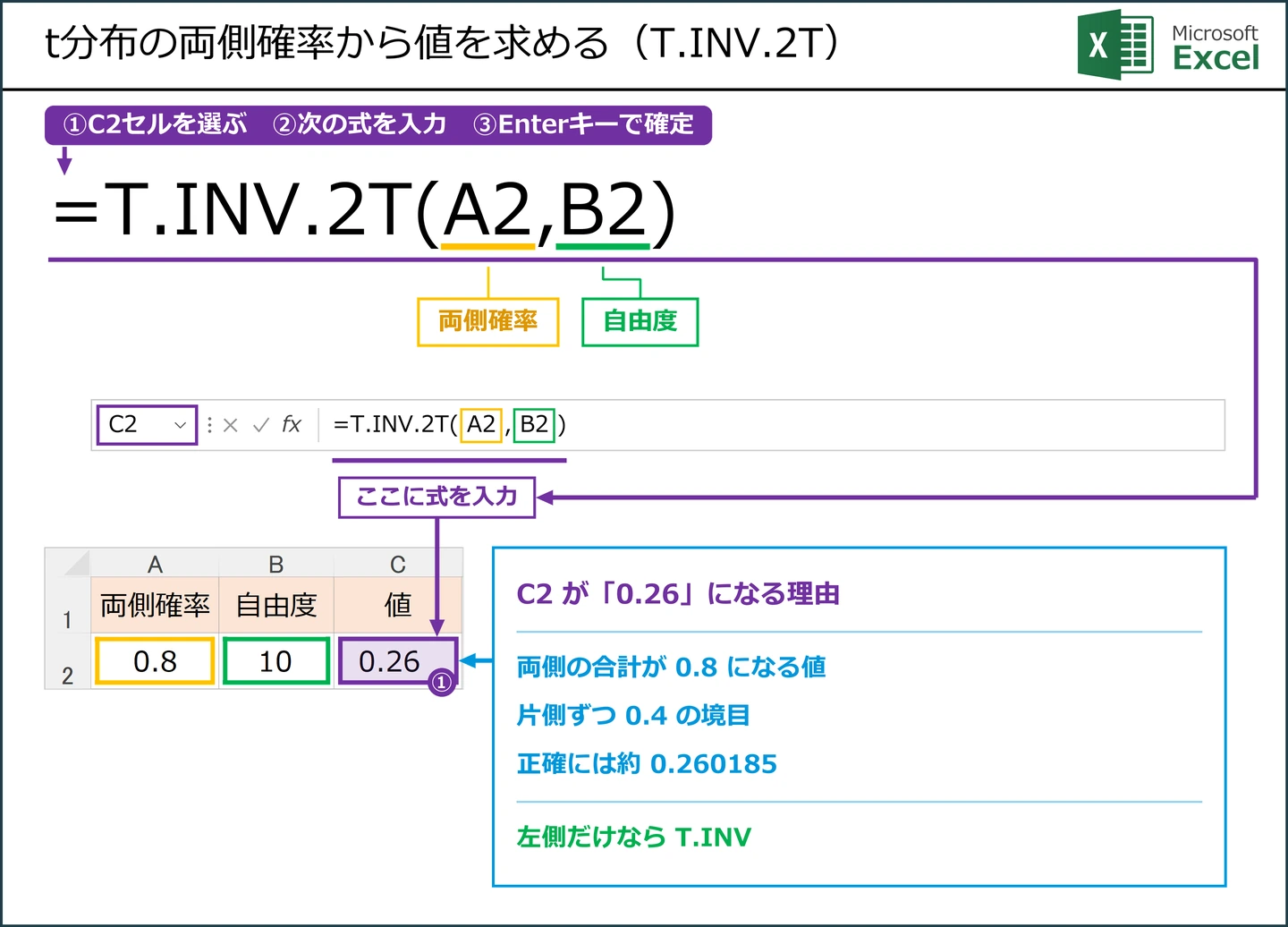Click the Microsoft Excel logo icon
This screenshot has height=927, width=1288.
click(x=1114, y=45)
